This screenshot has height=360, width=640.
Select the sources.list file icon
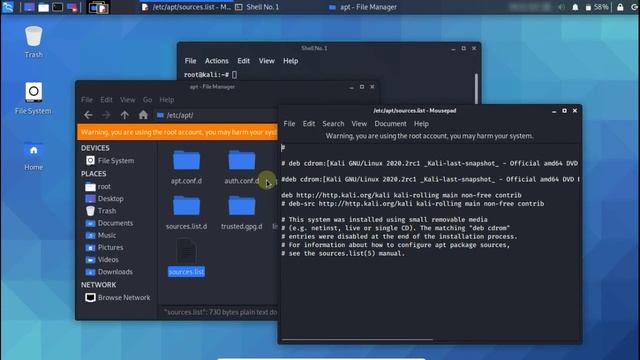(186, 251)
